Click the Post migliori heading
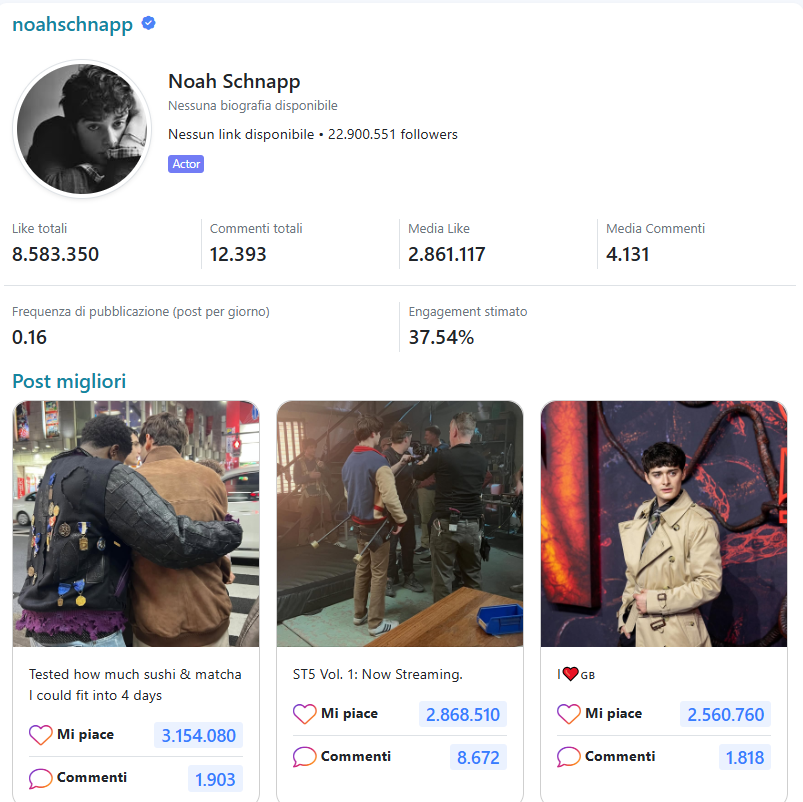 pyautogui.click(x=69, y=381)
